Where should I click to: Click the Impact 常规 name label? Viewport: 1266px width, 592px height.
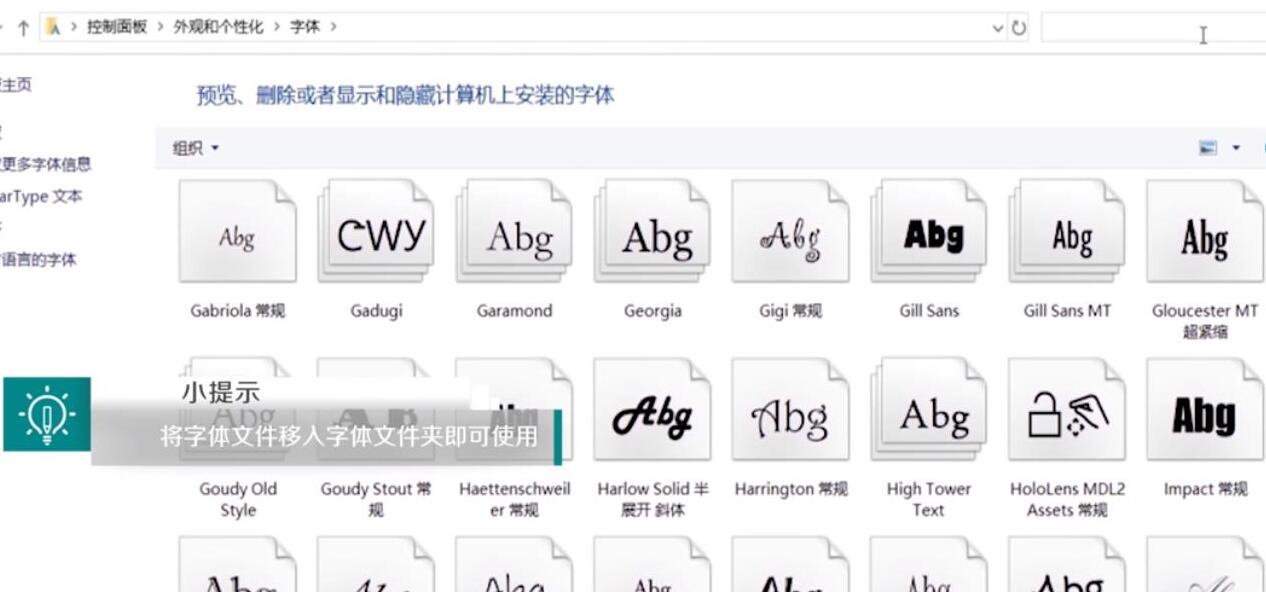point(1205,489)
